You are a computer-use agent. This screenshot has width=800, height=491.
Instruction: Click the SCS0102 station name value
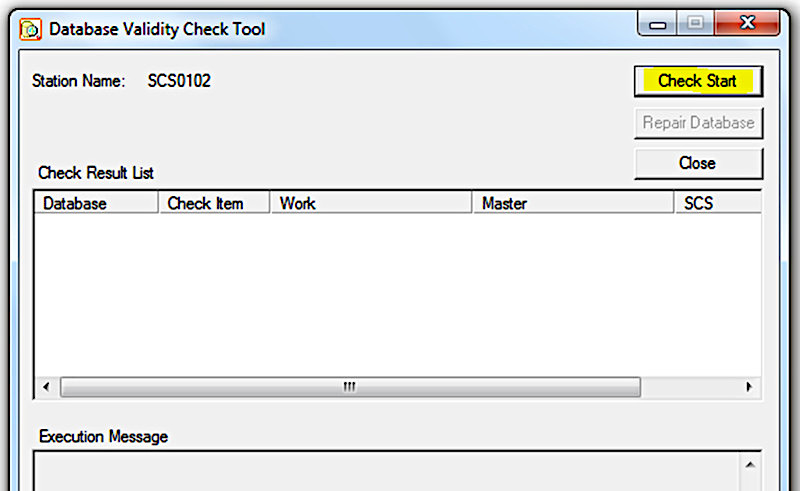click(179, 81)
